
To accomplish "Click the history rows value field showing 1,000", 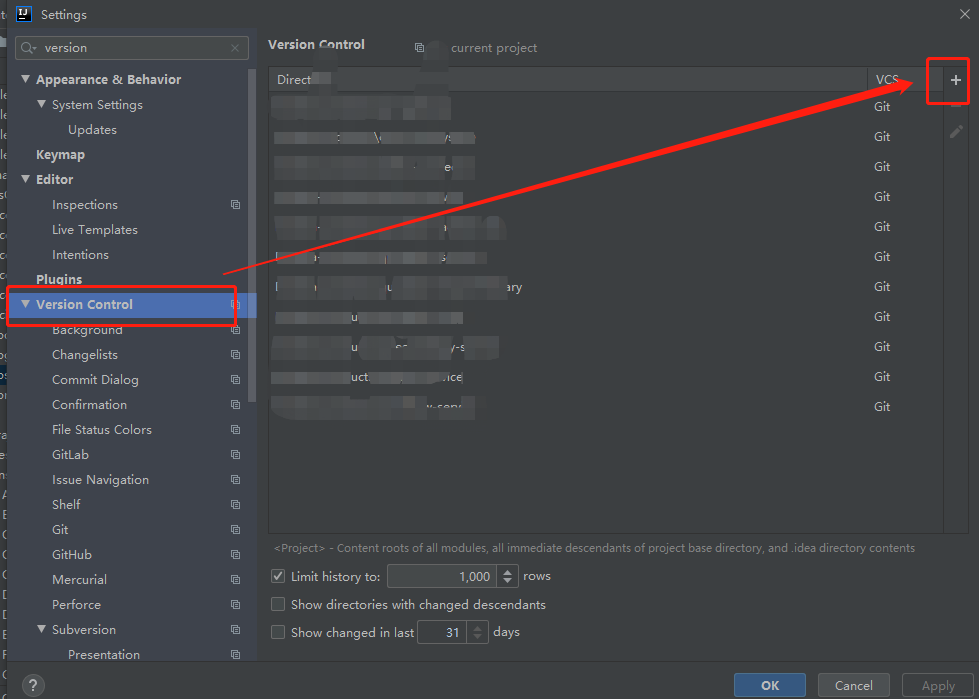I will pyautogui.click(x=442, y=576).
